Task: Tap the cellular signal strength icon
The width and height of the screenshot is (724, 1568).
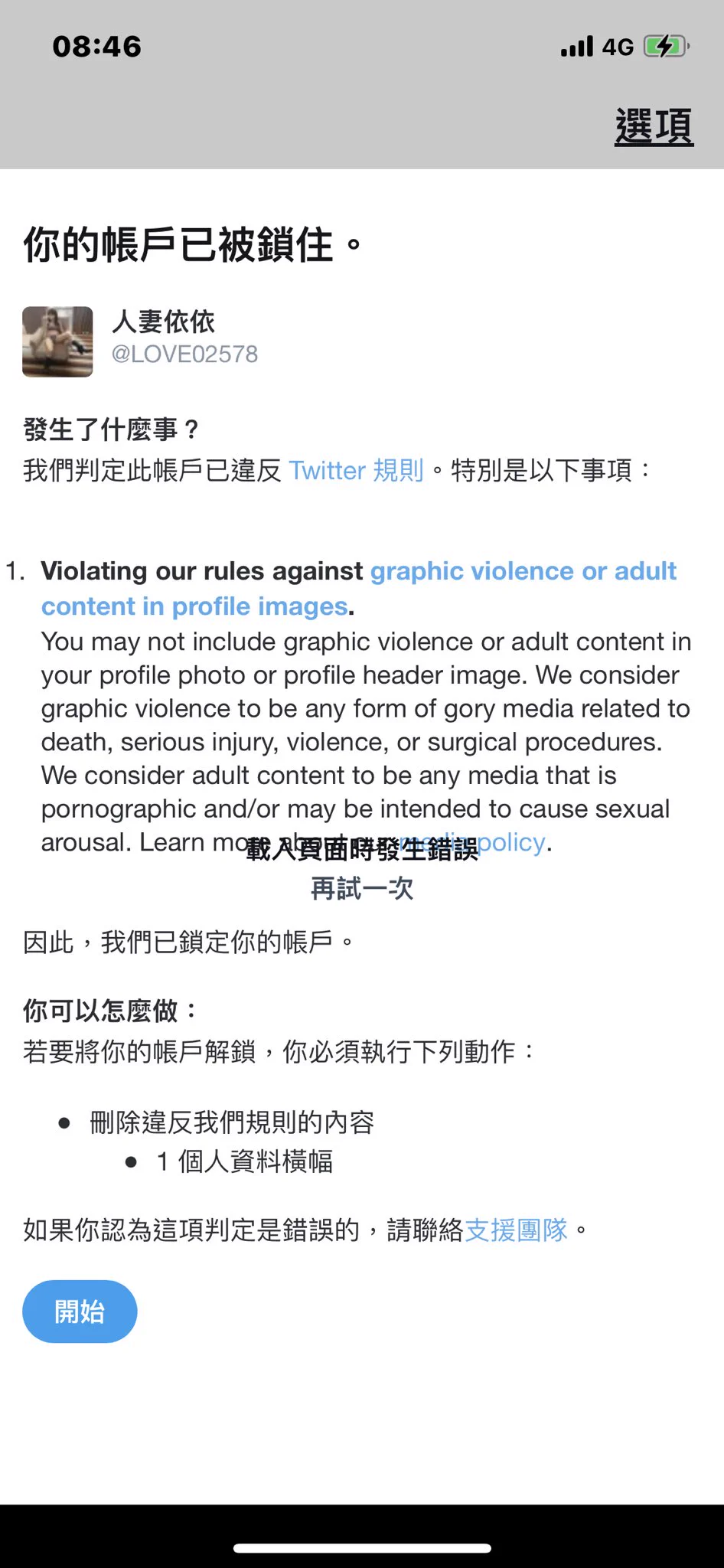Action: (x=577, y=47)
